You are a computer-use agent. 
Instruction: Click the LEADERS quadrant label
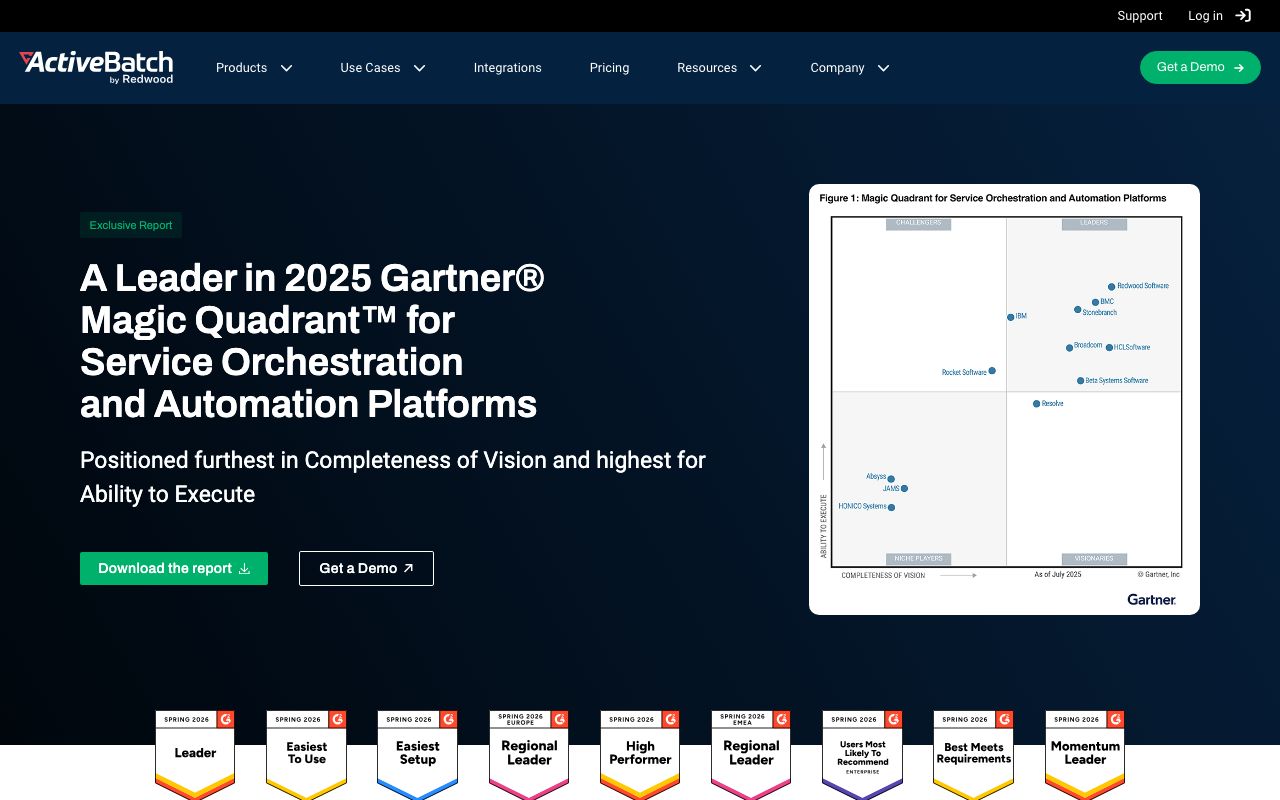1094,224
